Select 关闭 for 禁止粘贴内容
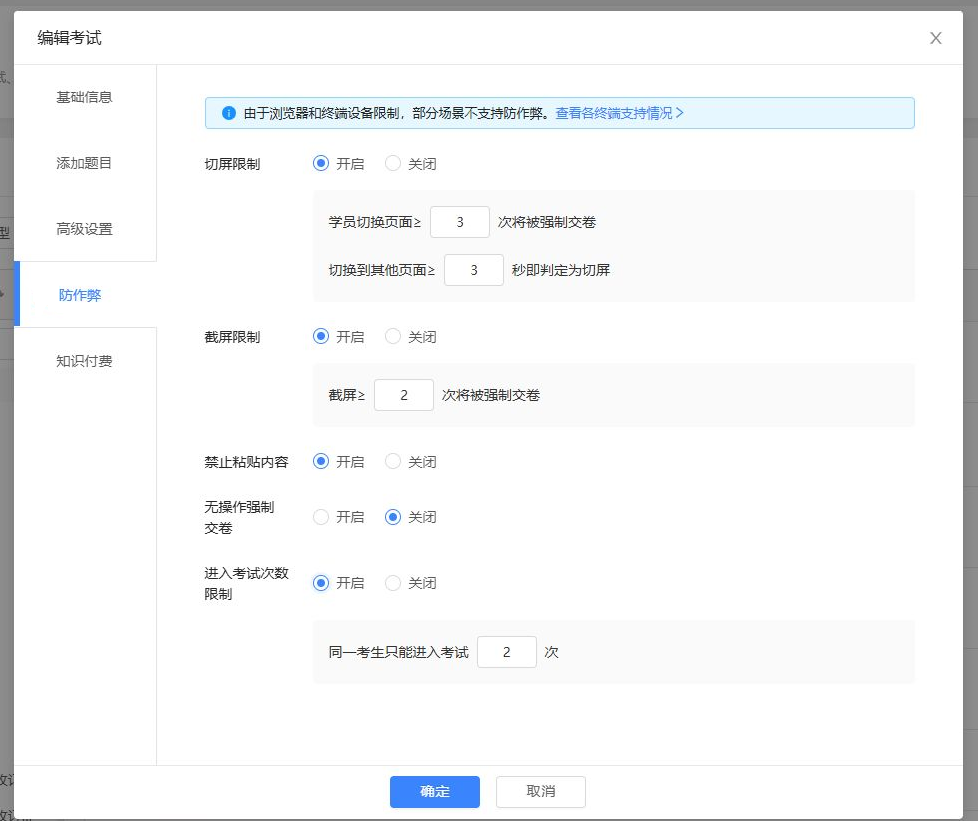Viewport: 978px width, 821px height. pos(393,462)
